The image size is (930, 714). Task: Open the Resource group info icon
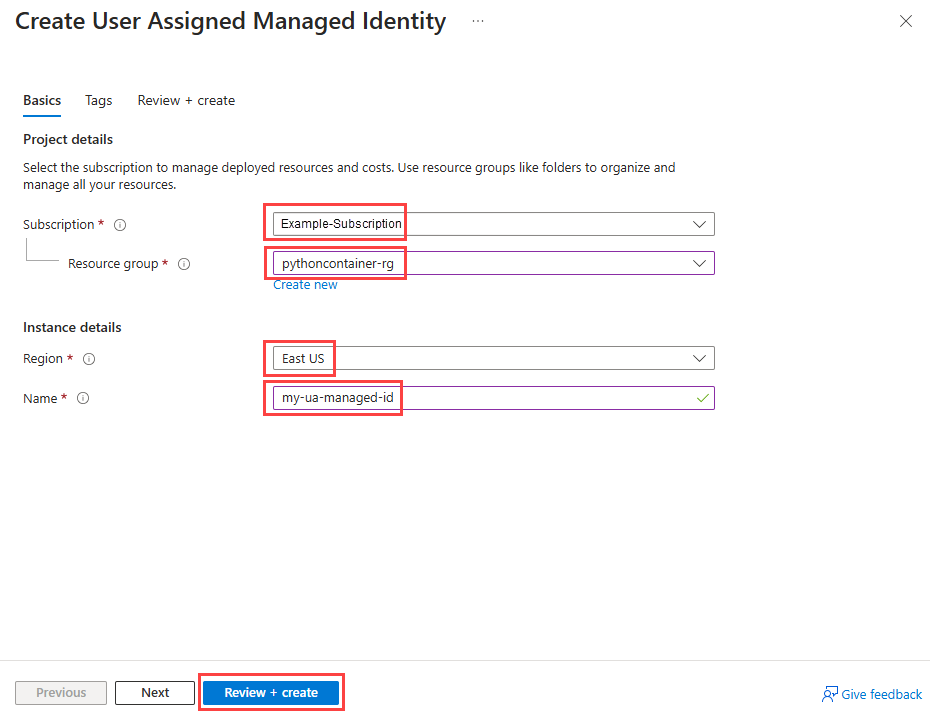click(x=184, y=264)
